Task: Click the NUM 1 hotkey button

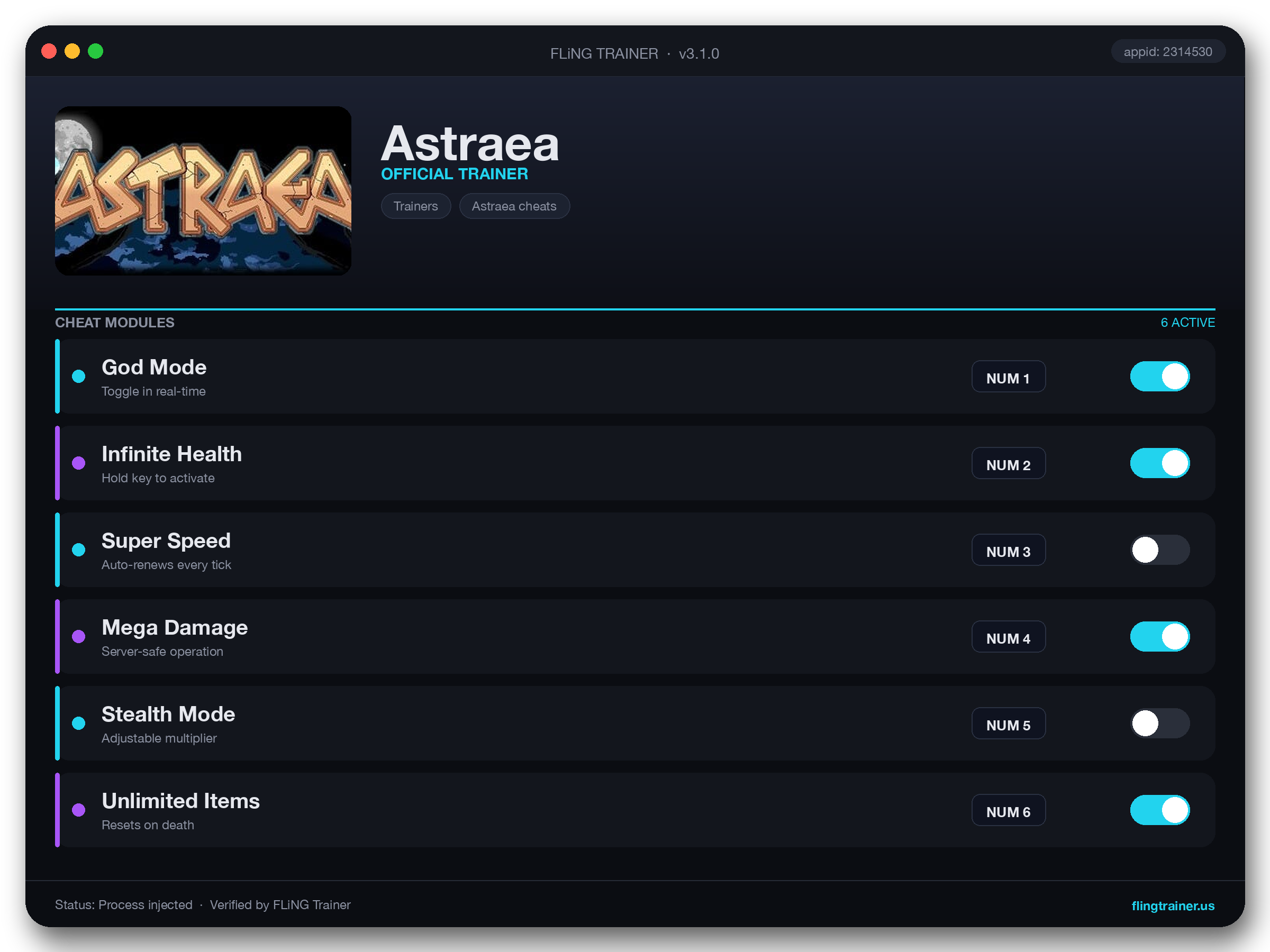Action: click(1008, 377)
